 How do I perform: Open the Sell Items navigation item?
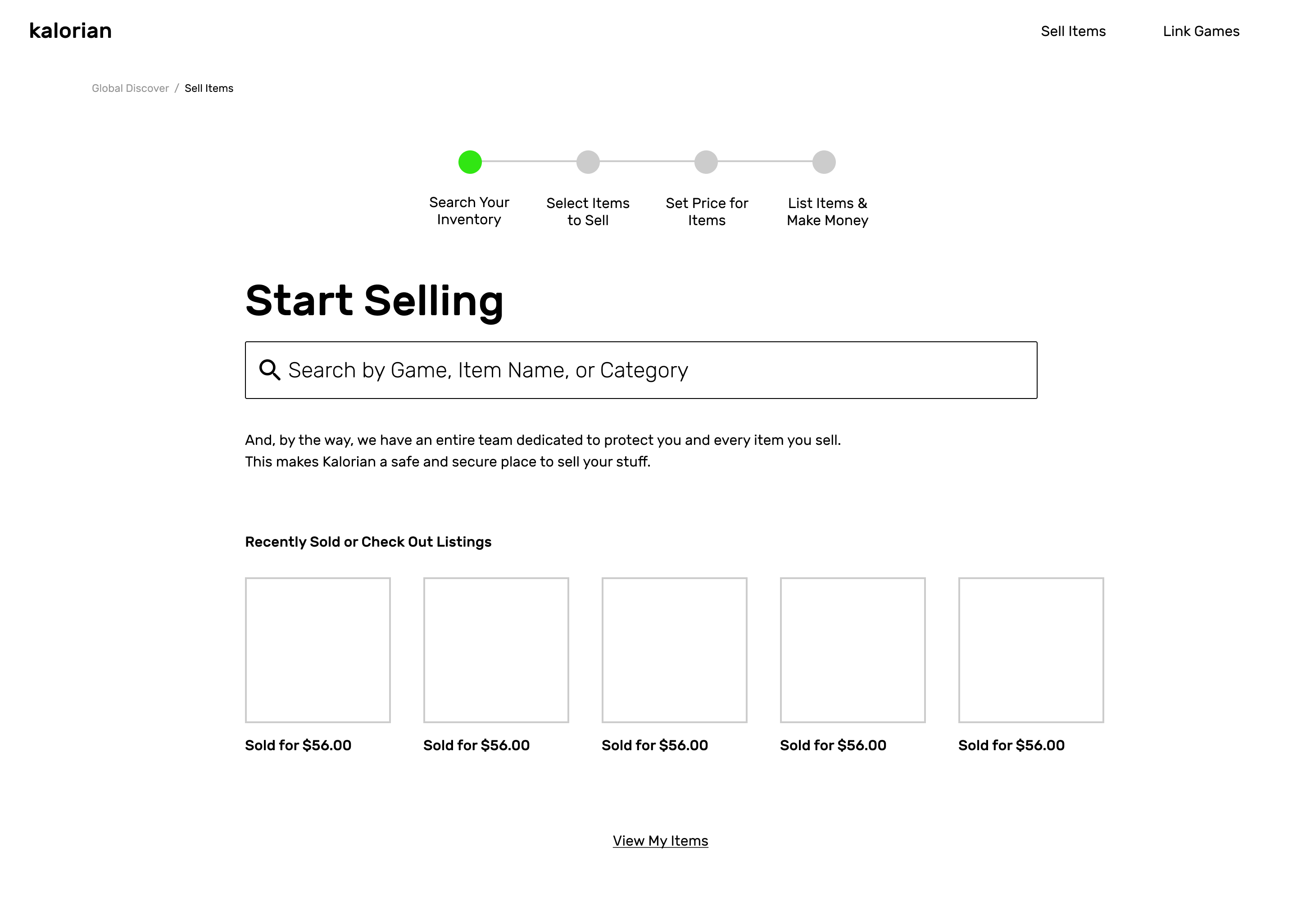click(1074, 31)
